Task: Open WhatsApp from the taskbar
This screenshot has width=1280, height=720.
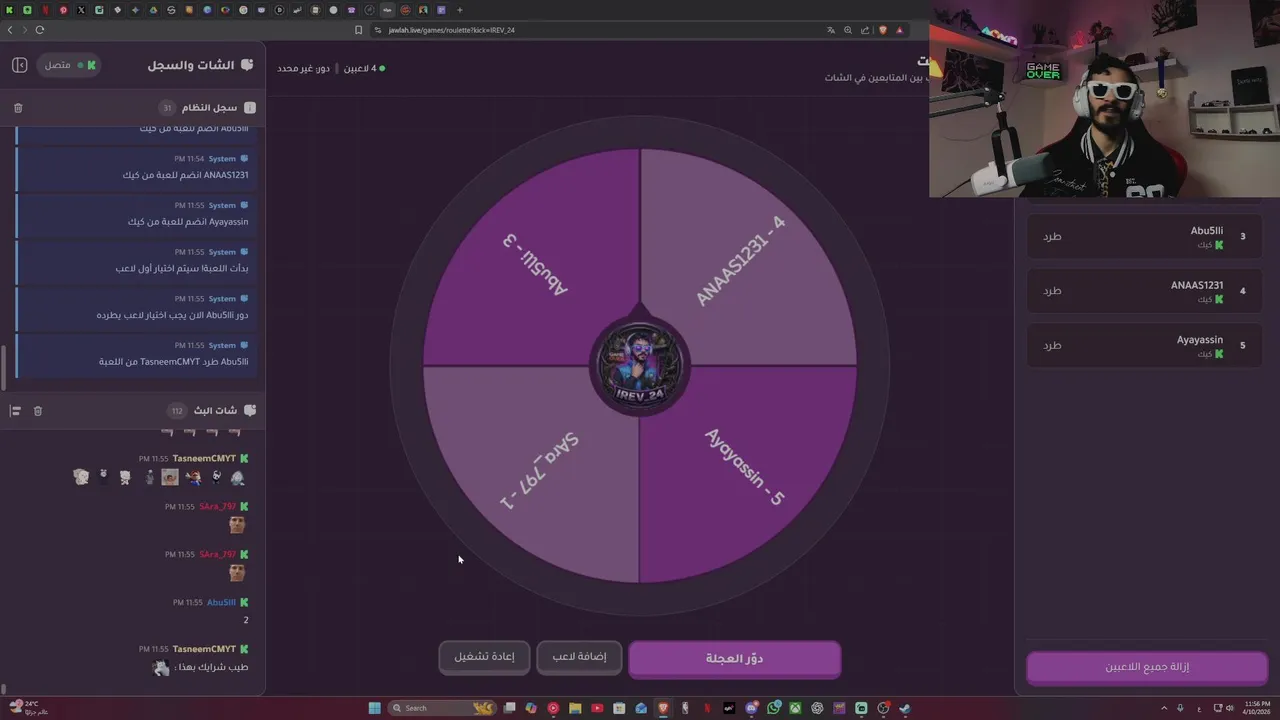Action: coord(773,708)
